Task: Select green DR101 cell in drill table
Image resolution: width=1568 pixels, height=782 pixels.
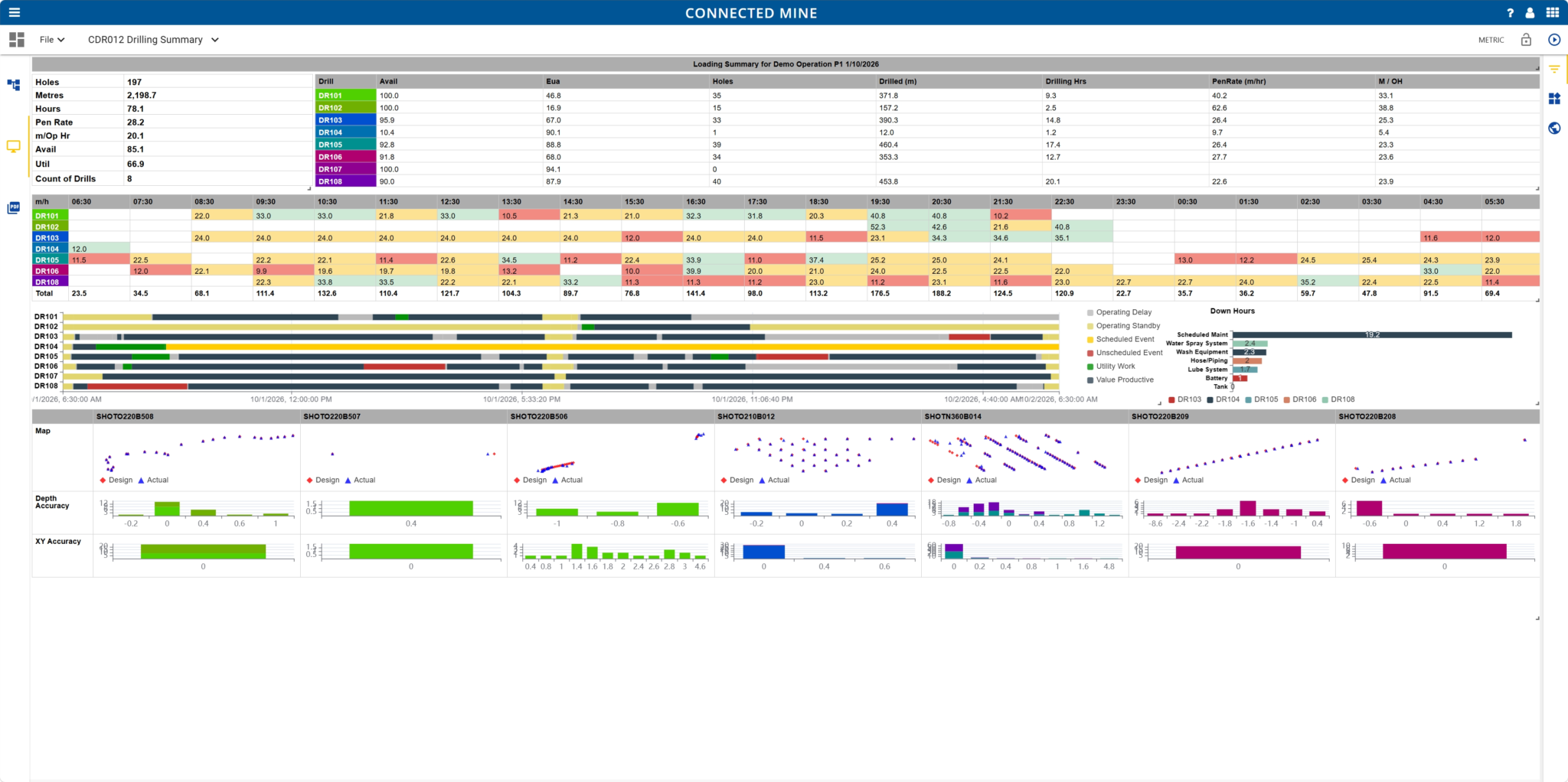Action: tap(345, 96)
